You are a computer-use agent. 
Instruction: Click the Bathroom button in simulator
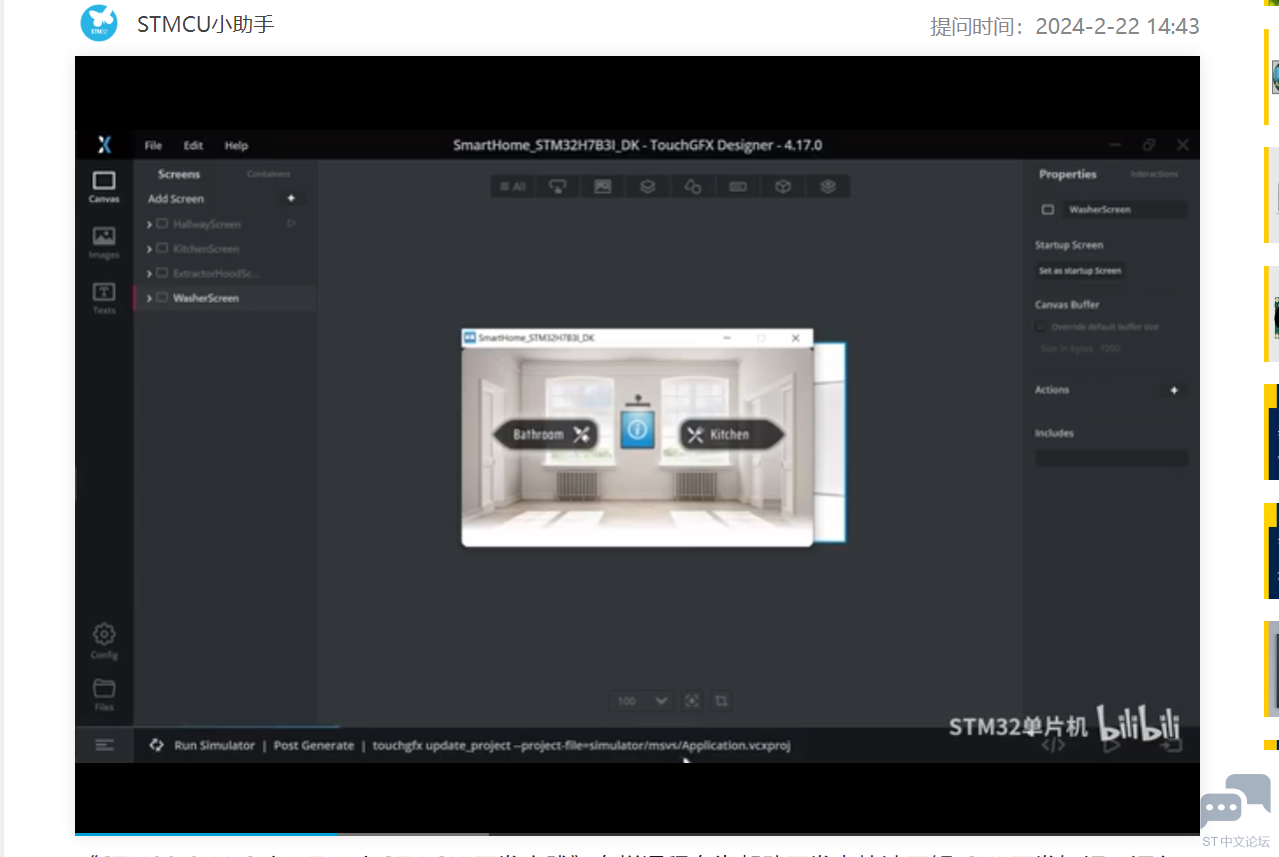tap(546, 434)
